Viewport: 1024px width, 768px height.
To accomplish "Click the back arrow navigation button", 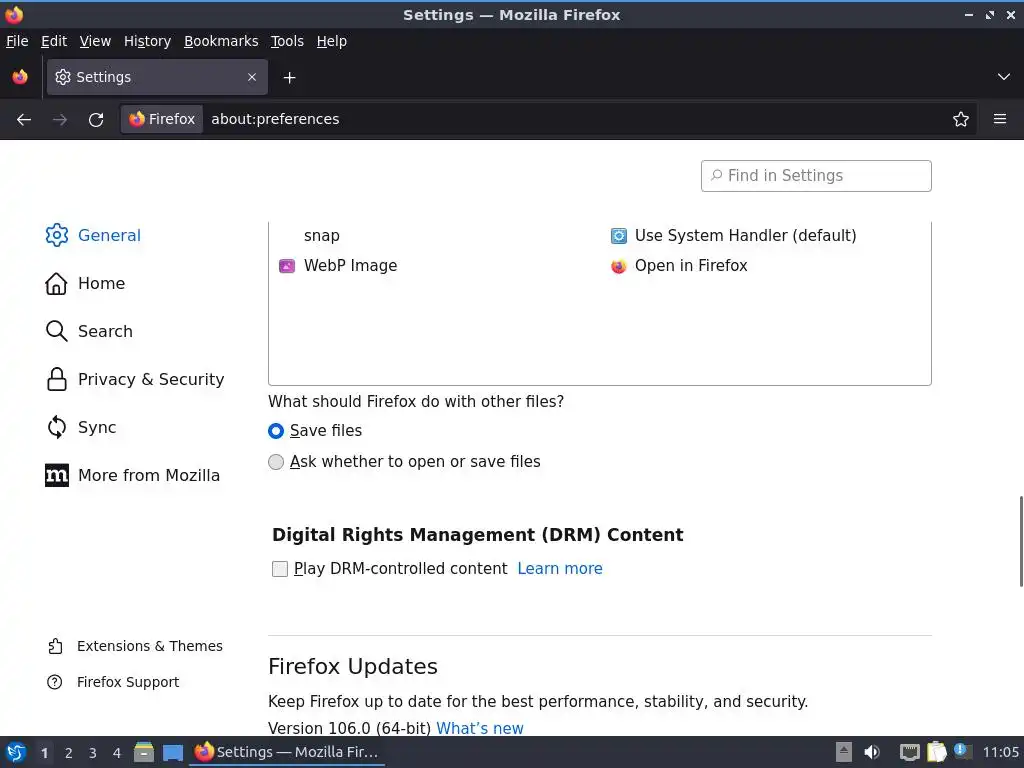I will (x=24, y=119).
